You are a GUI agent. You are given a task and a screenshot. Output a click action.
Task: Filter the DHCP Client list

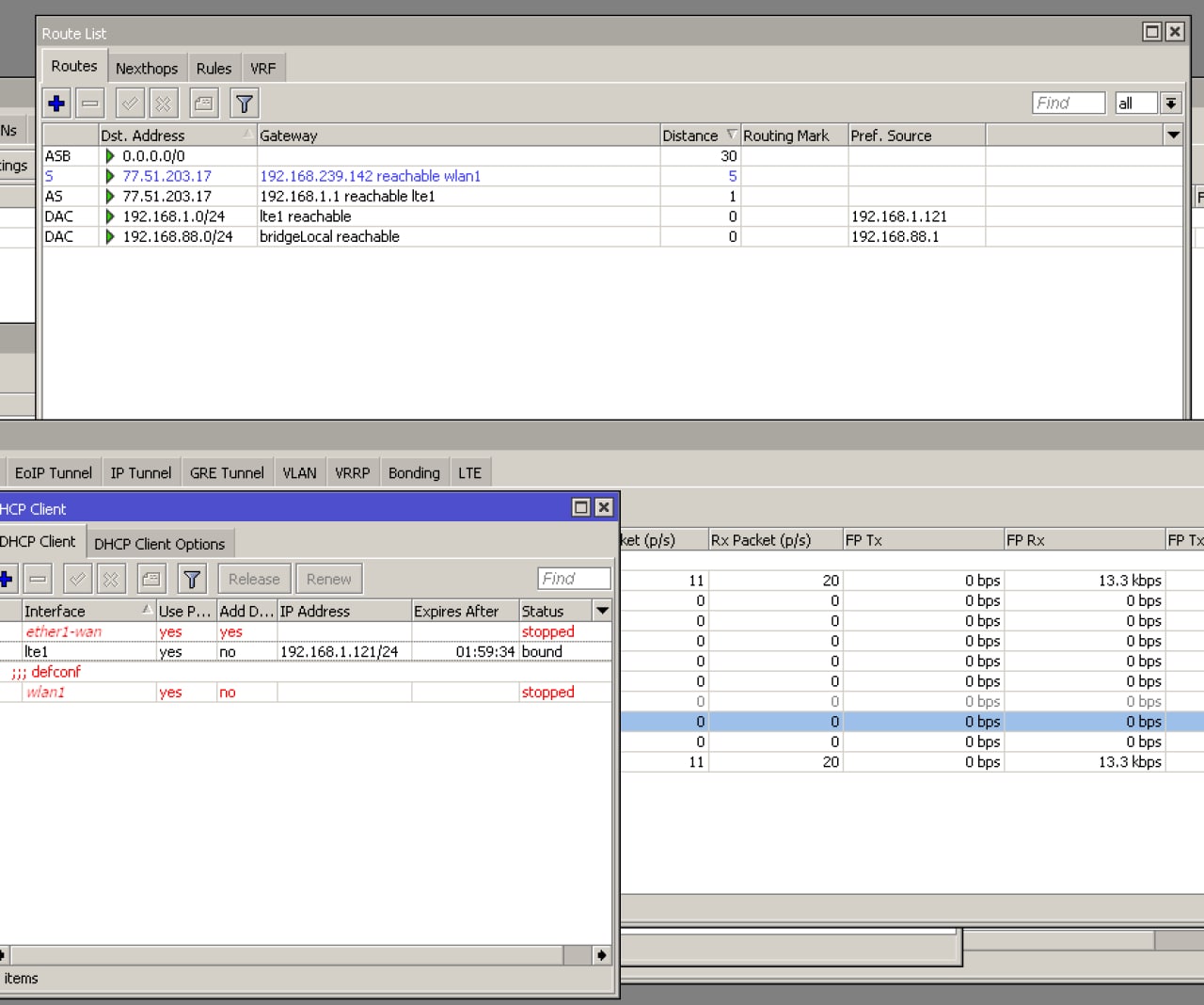[x=192, y=579]
